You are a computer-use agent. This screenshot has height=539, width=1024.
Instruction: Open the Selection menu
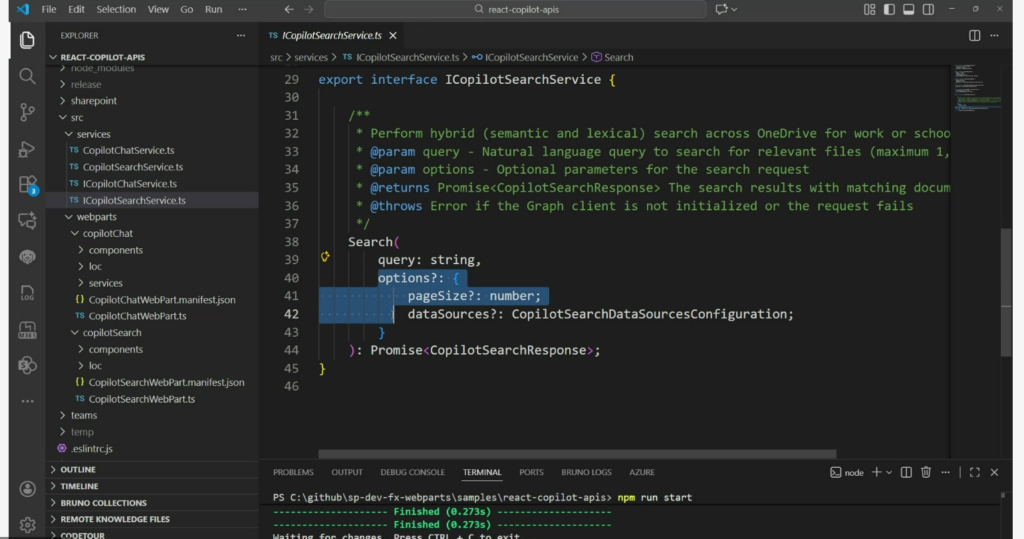[116, 9]
